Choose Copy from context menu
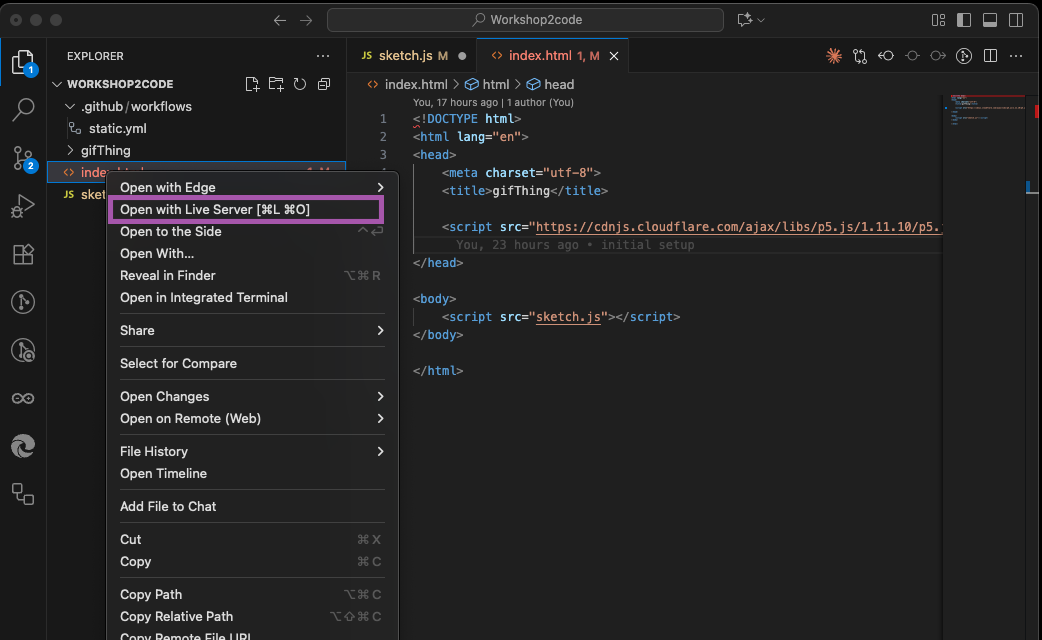This screenshot has width=1042, height=640. click(x=252, y=562)
